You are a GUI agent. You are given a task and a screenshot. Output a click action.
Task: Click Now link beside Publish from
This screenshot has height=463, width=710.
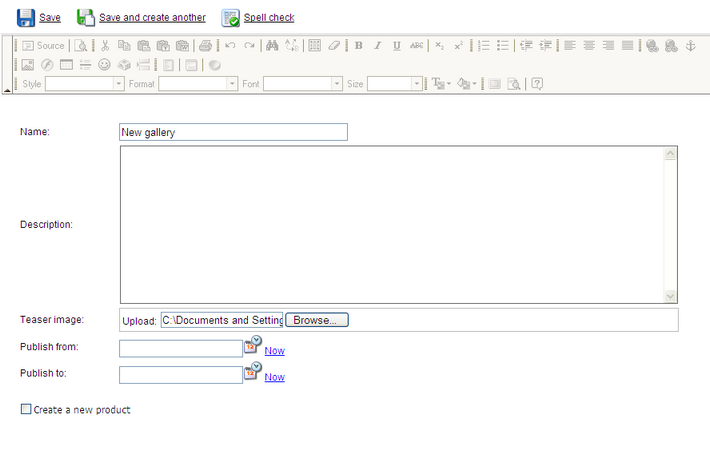pyautogui.click(x=274, y=351)
